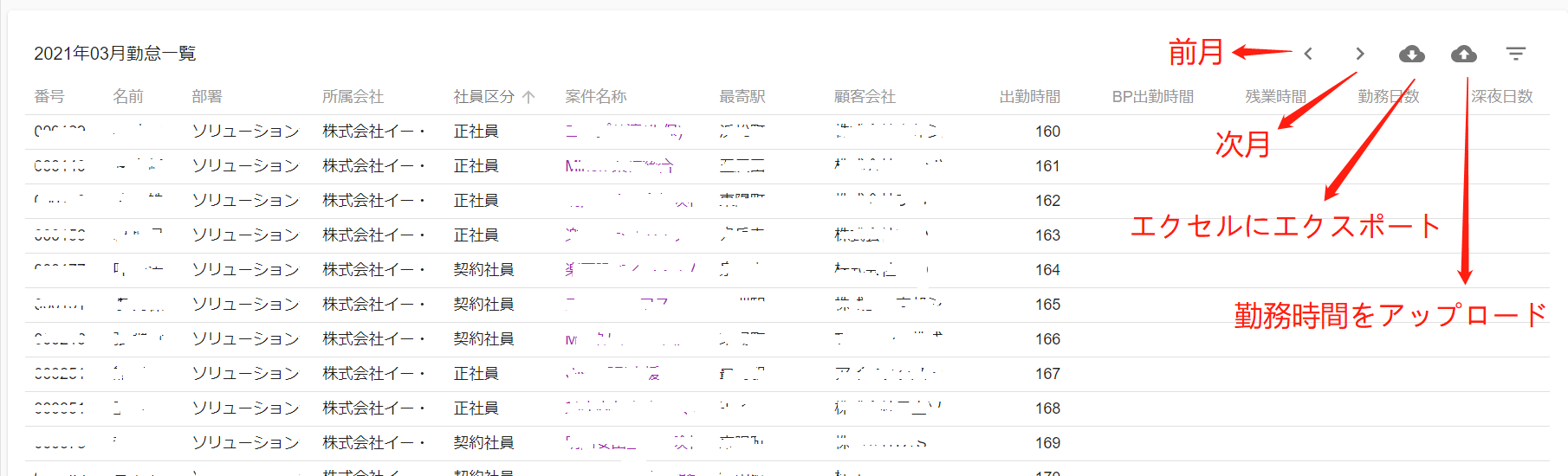Click the 顧客会社 column header
This screenshot has width=1568, height=476.
[x=865, y=97]
